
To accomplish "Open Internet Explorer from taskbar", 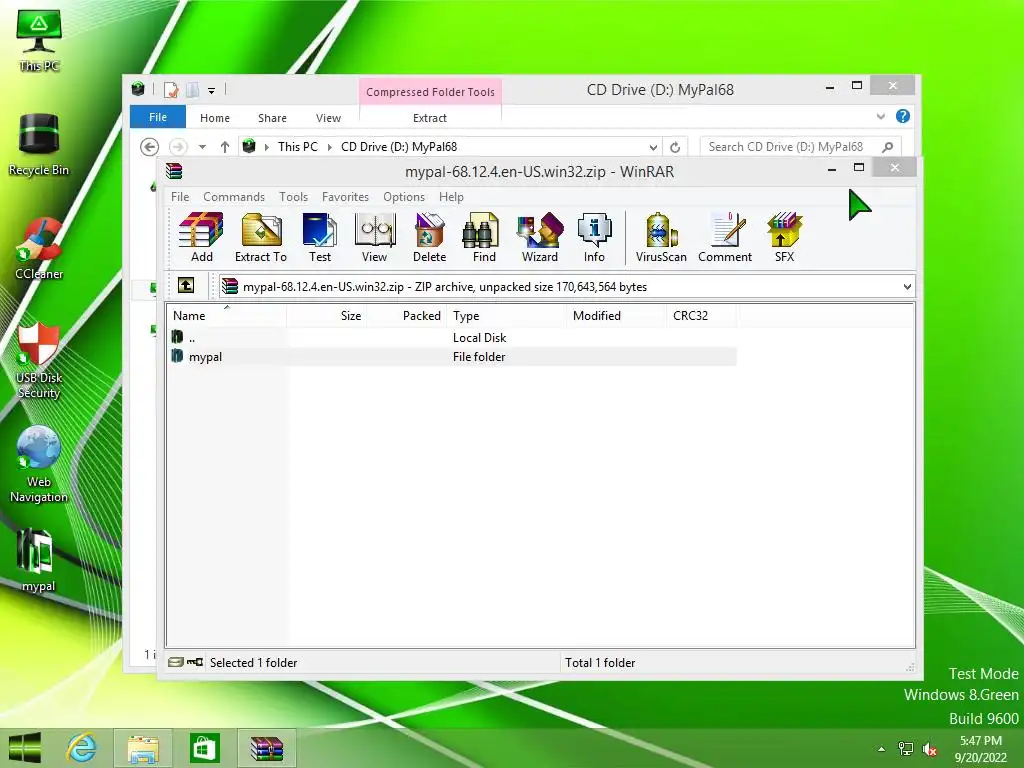I will (82, 748).
